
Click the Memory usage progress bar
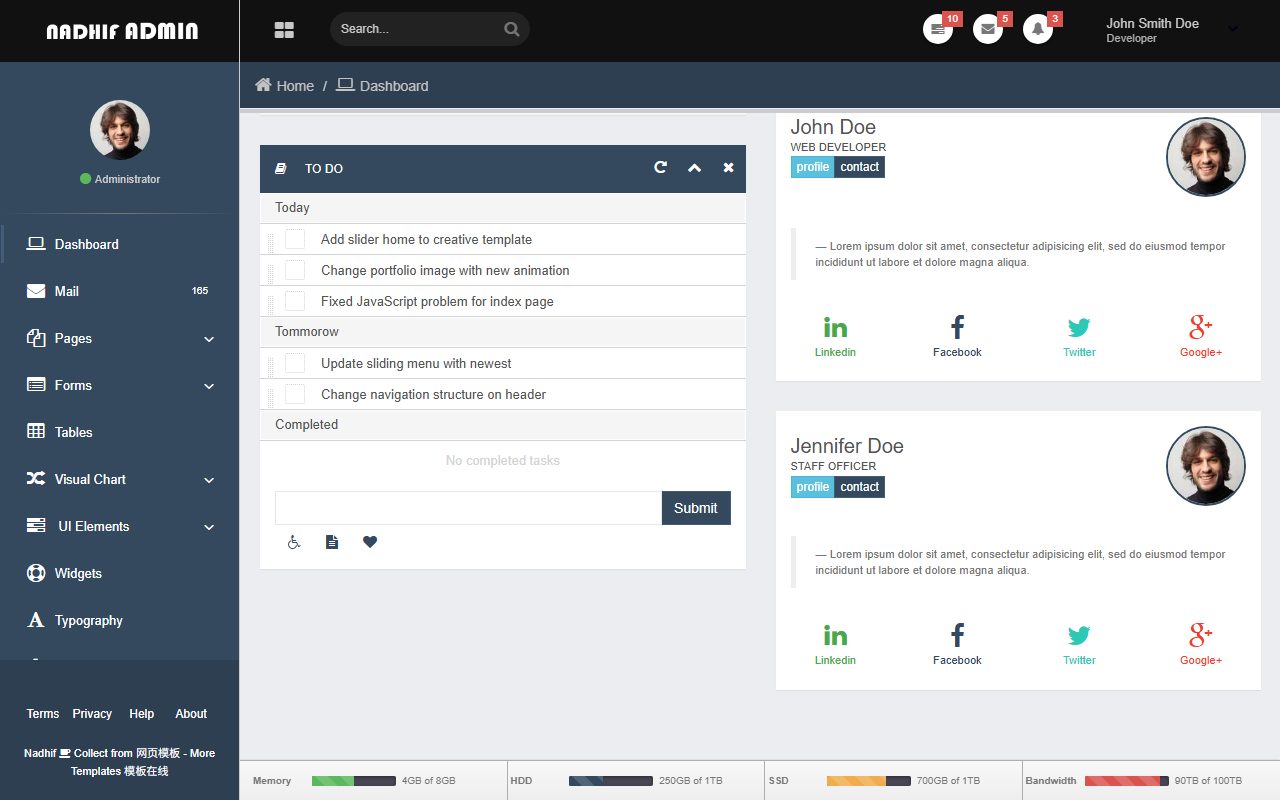pyautogui.click(x=354, y=781)
